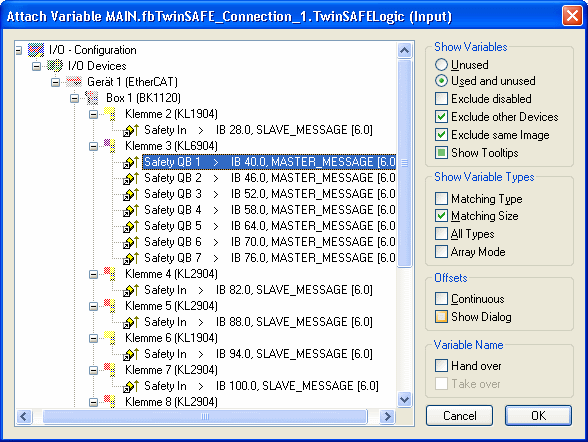Click the Klemme 6 (KL1904) terminal icon

[110, 338]
